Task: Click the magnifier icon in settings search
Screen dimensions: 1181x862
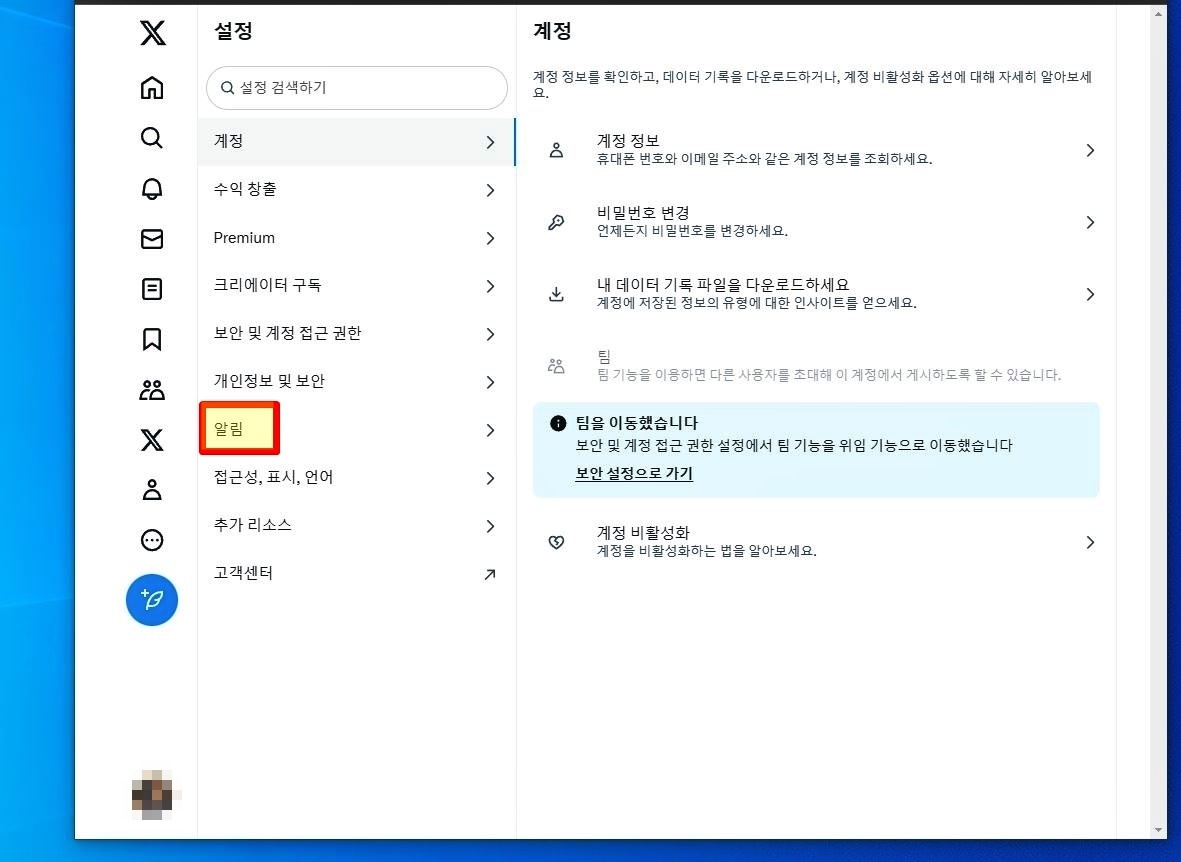Action: click(x=227, y=87)
